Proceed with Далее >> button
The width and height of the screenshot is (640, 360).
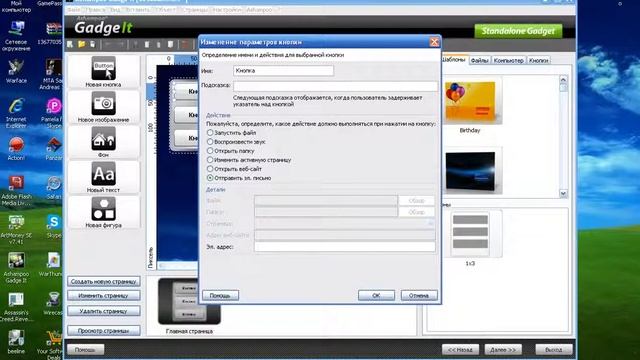coord(503,350)
